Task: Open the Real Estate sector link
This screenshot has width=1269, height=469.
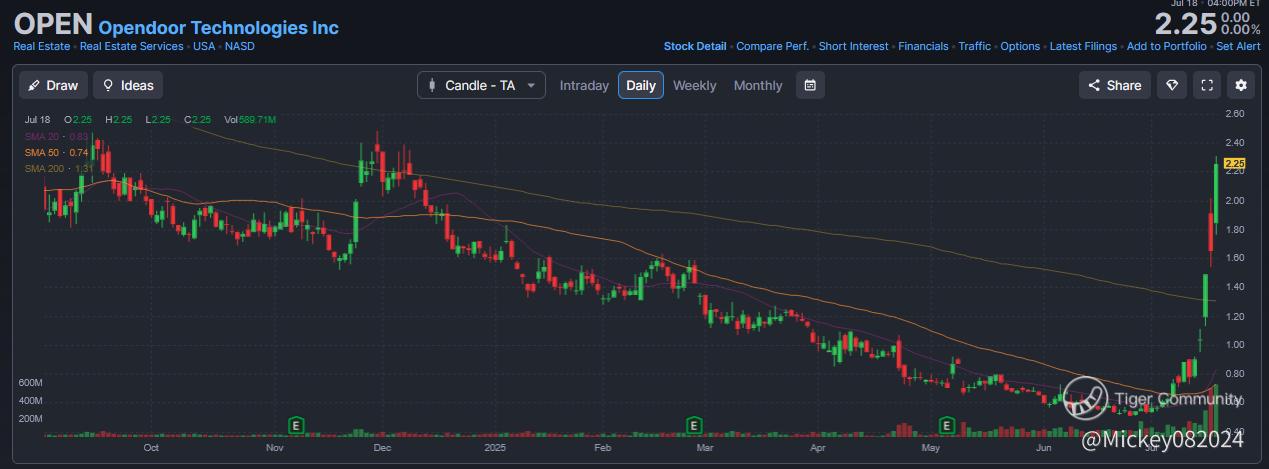Action: click(x=42, y=46)
